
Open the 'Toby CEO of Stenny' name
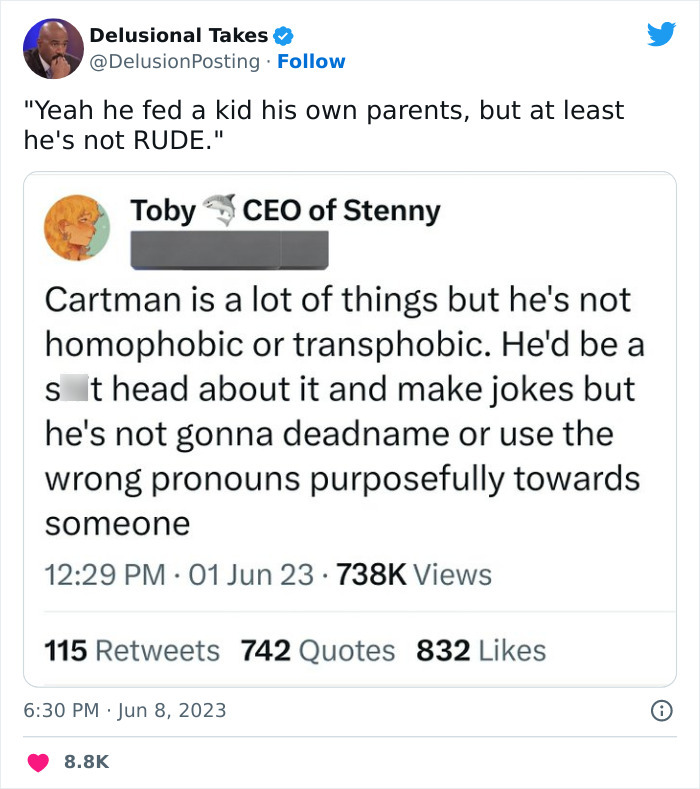coord(285,211)
